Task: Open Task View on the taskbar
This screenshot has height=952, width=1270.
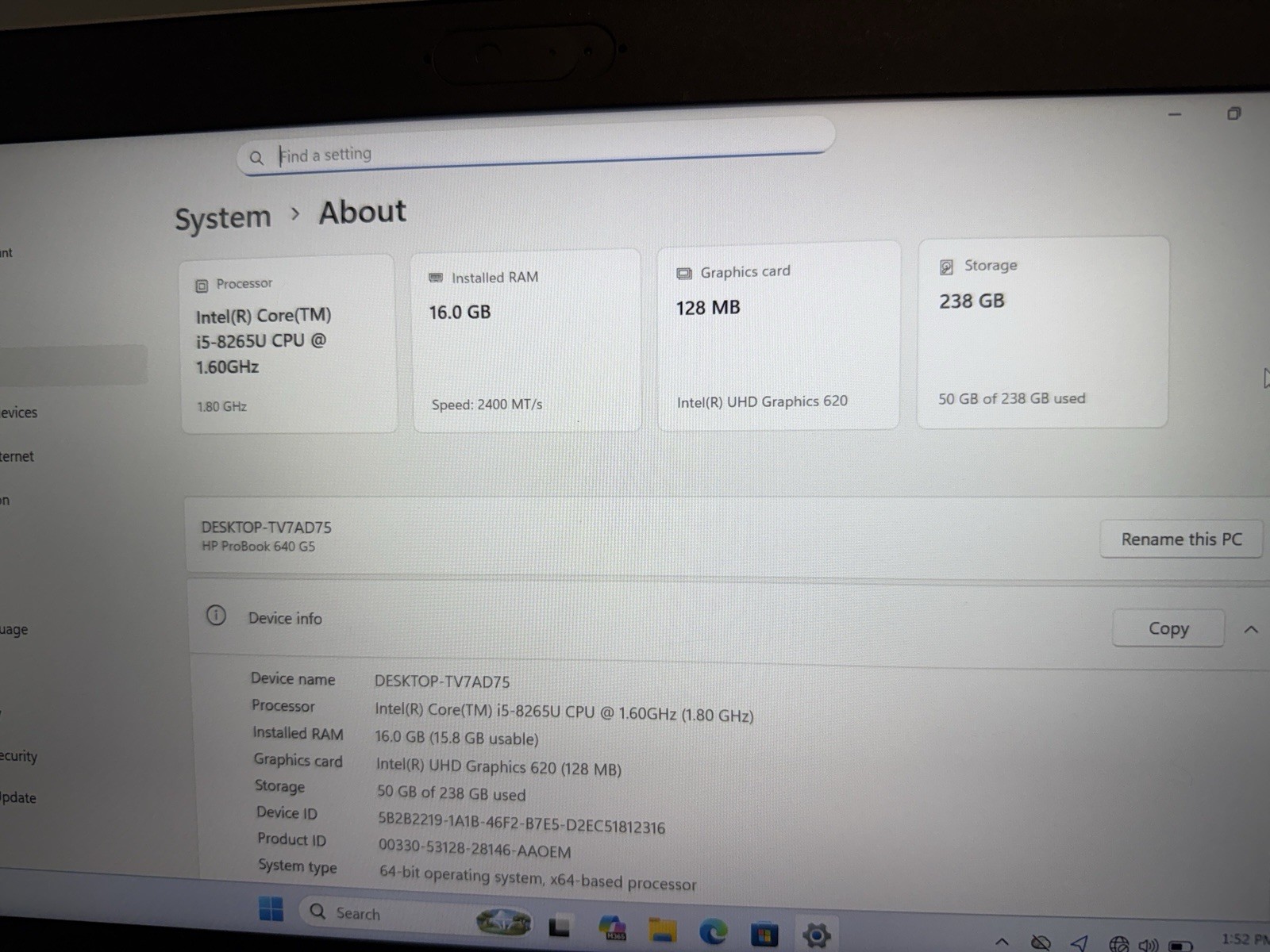Action: tap(559, 926)
